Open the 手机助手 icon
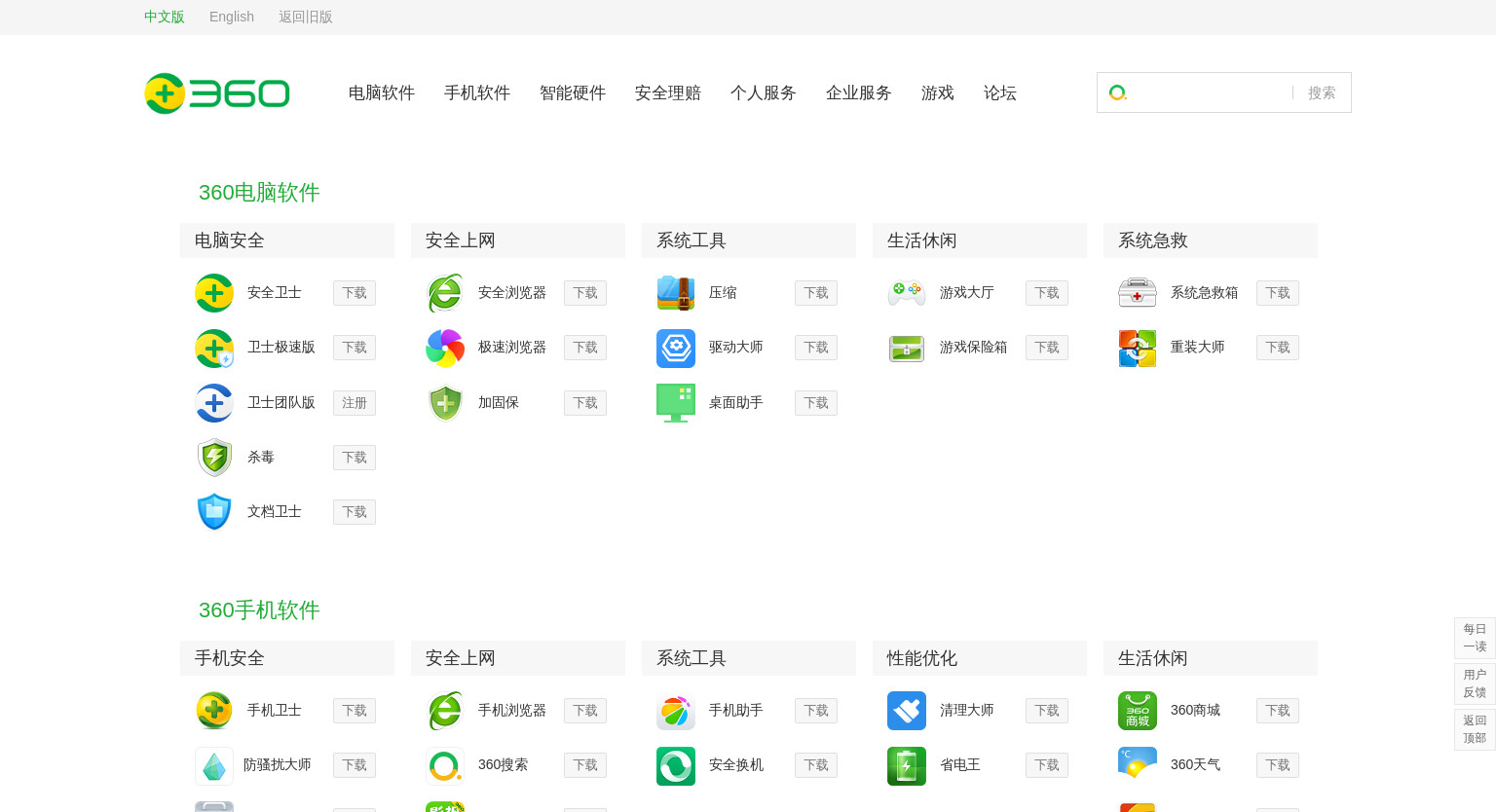Image resolution: width=1496 pixels, height=812 pixels. 676,711
